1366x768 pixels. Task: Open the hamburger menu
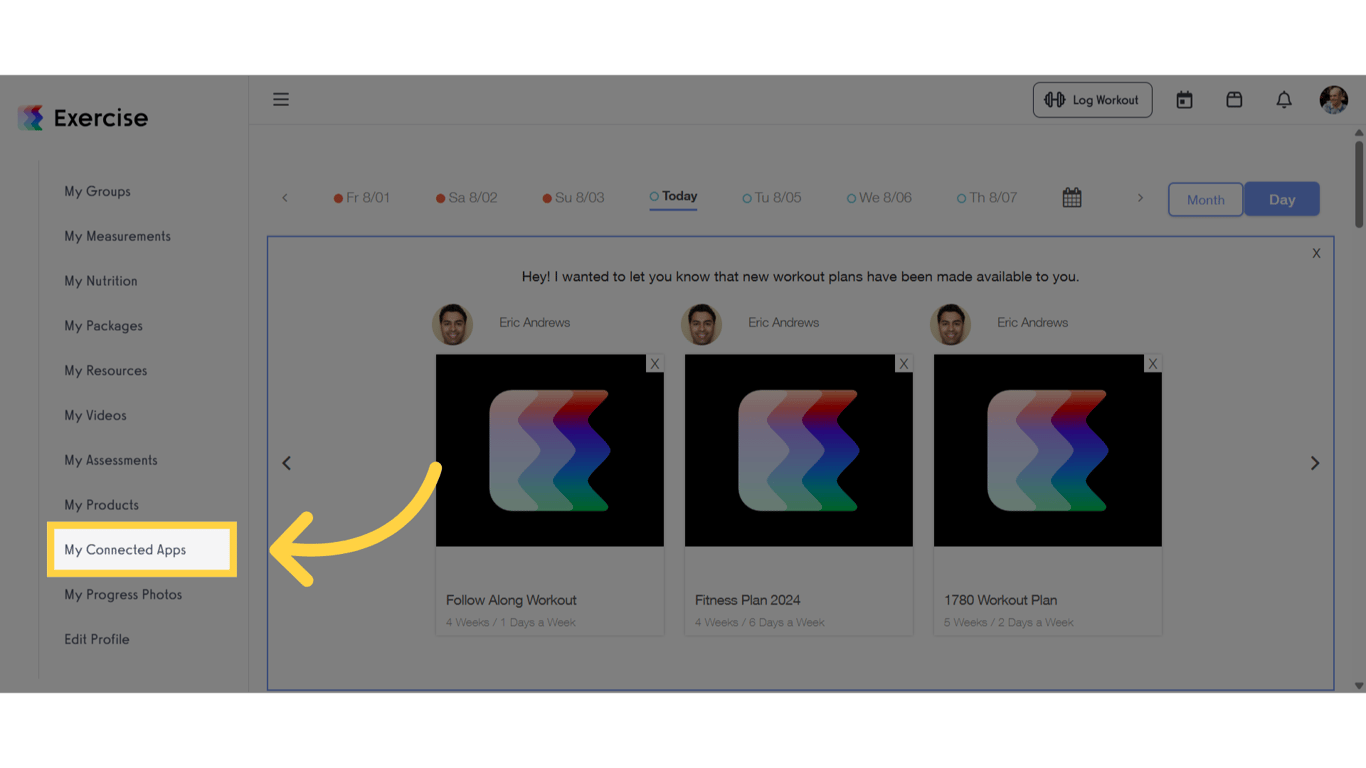[281, 99]
